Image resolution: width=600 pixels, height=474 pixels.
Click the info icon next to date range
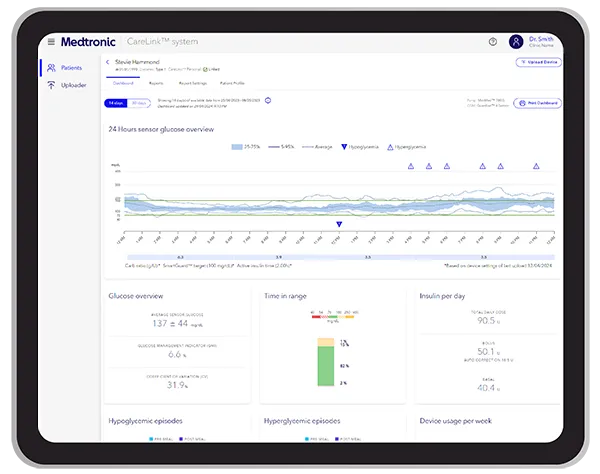(268, 101)
